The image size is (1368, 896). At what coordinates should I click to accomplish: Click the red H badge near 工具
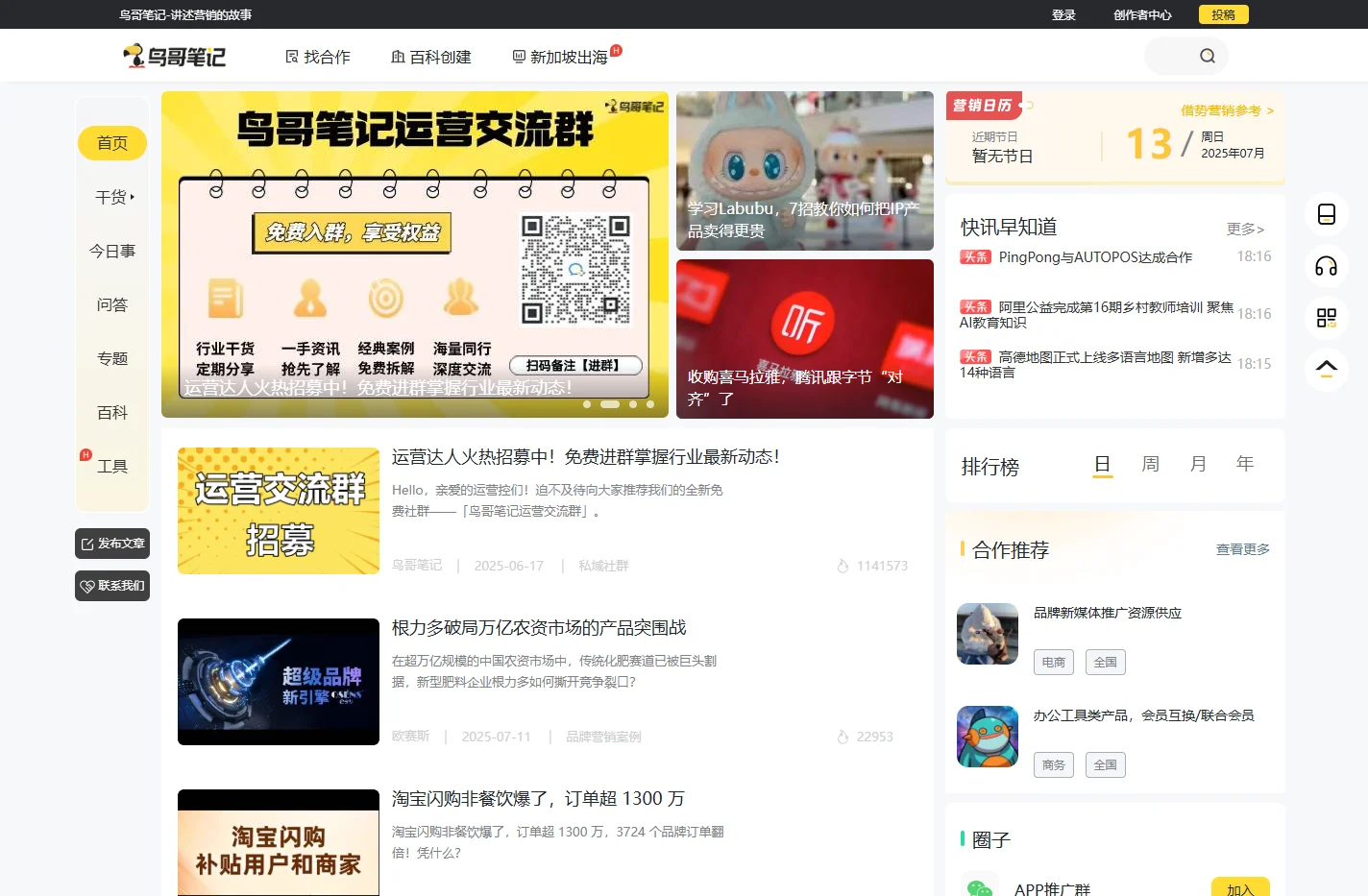pyautogui.click(x=85, y=454)
